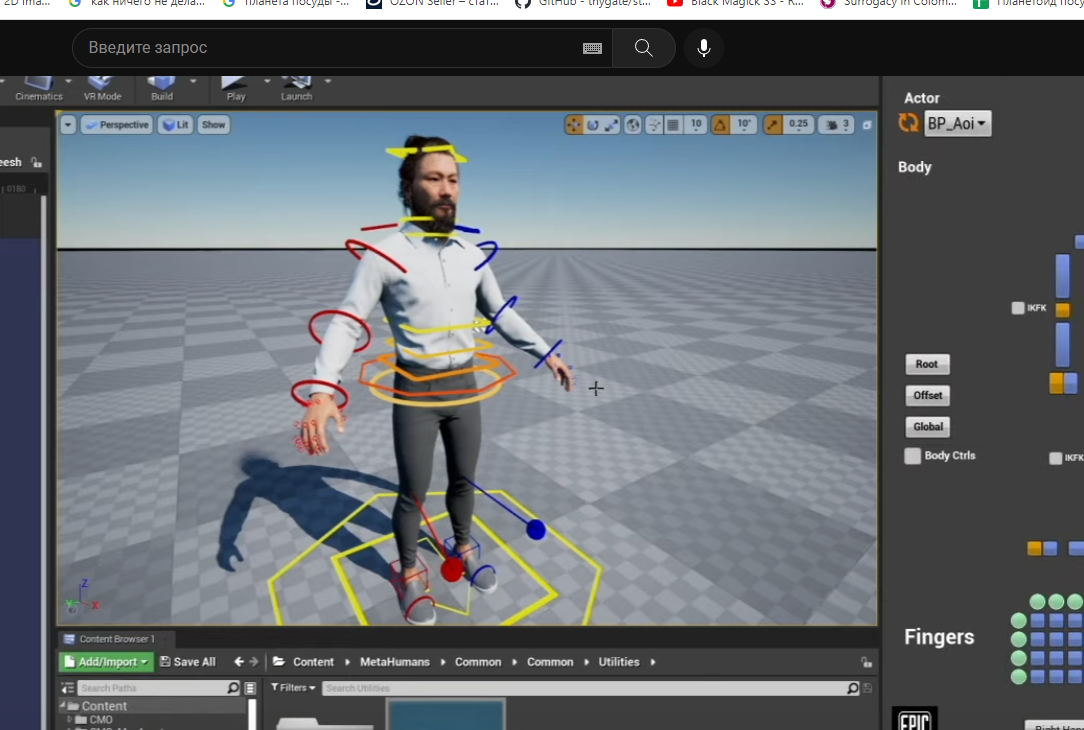Viewport: 1084px width, 730px height.
Task: Click the Build toolbar icon
Action: point(161,85)
